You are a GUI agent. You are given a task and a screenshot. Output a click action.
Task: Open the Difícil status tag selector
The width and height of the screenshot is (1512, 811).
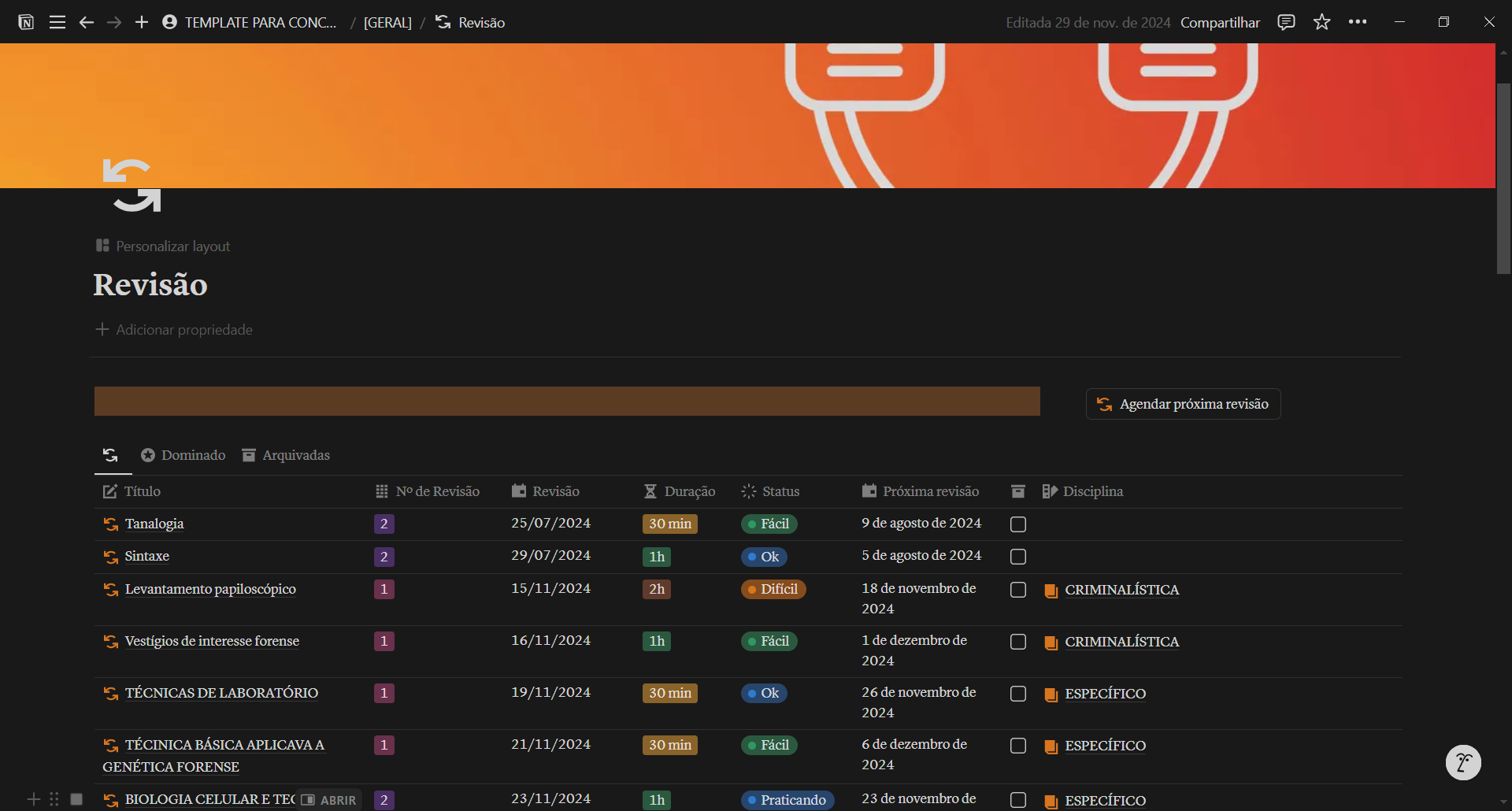[x=773, y=589]
